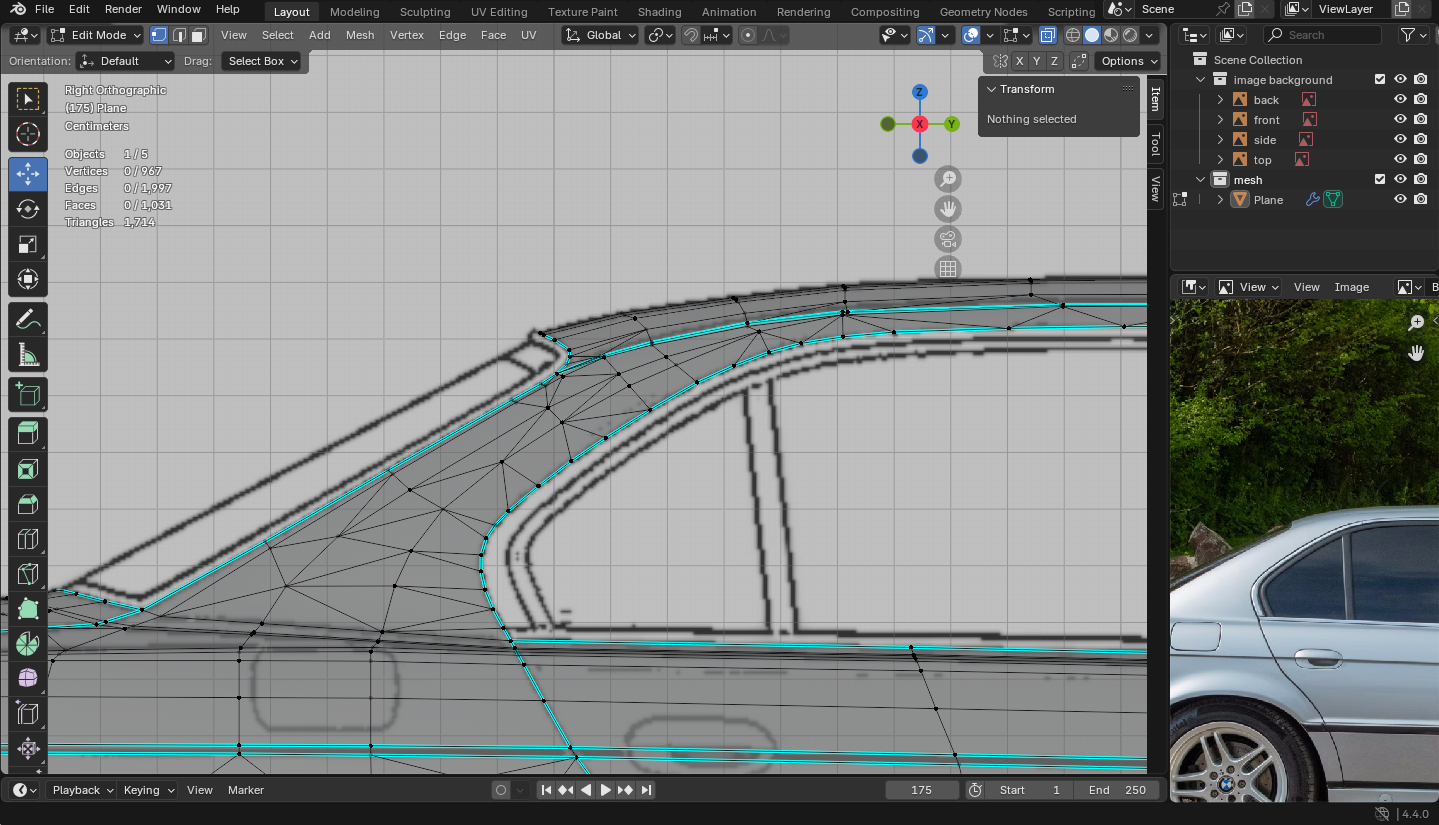Screen dimensions: 1439x825
Task: Open the Global transform orientation dropdown
Action: click(x=599, y=35)
